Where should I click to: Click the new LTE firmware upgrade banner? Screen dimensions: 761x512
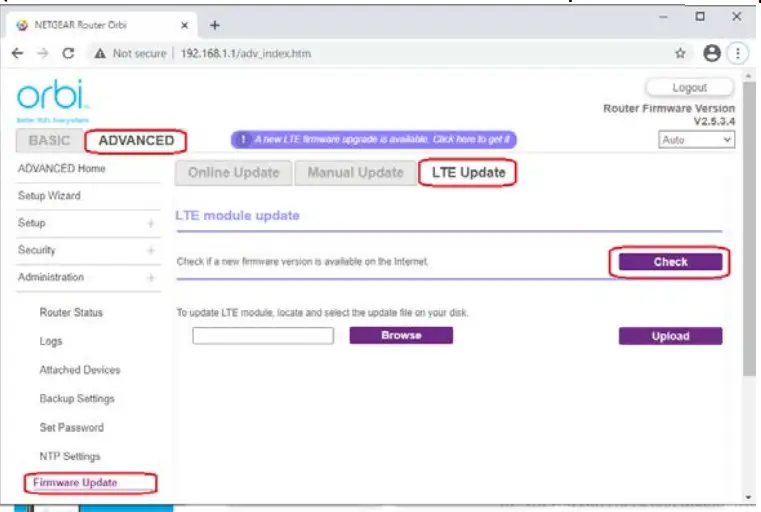pyautogui.click(x=374, y=140)
